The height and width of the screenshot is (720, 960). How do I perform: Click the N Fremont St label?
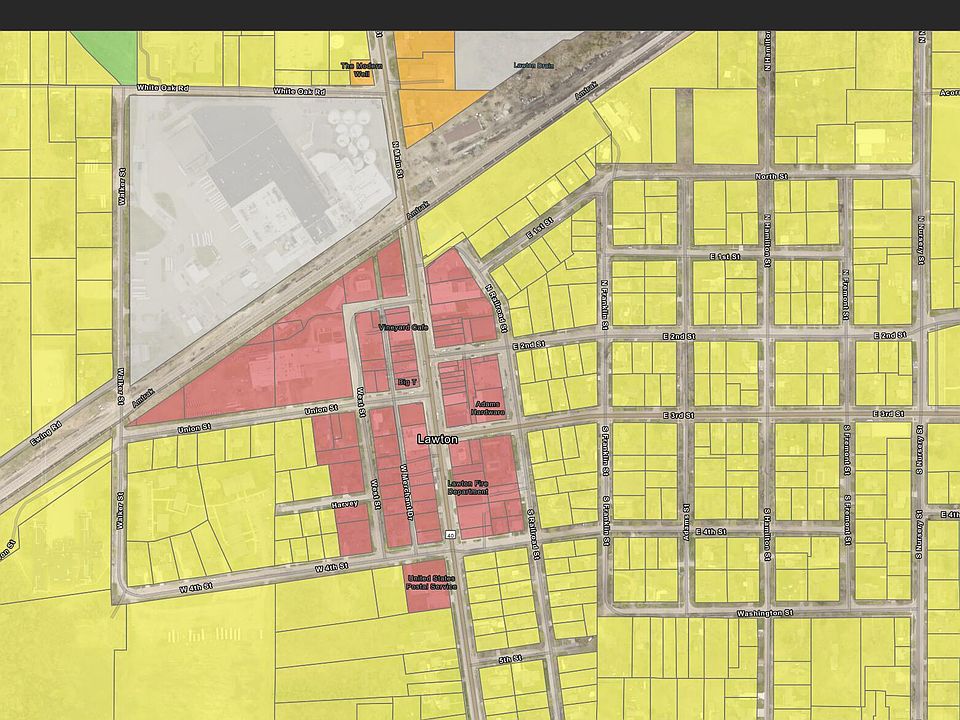coord(846,295)
